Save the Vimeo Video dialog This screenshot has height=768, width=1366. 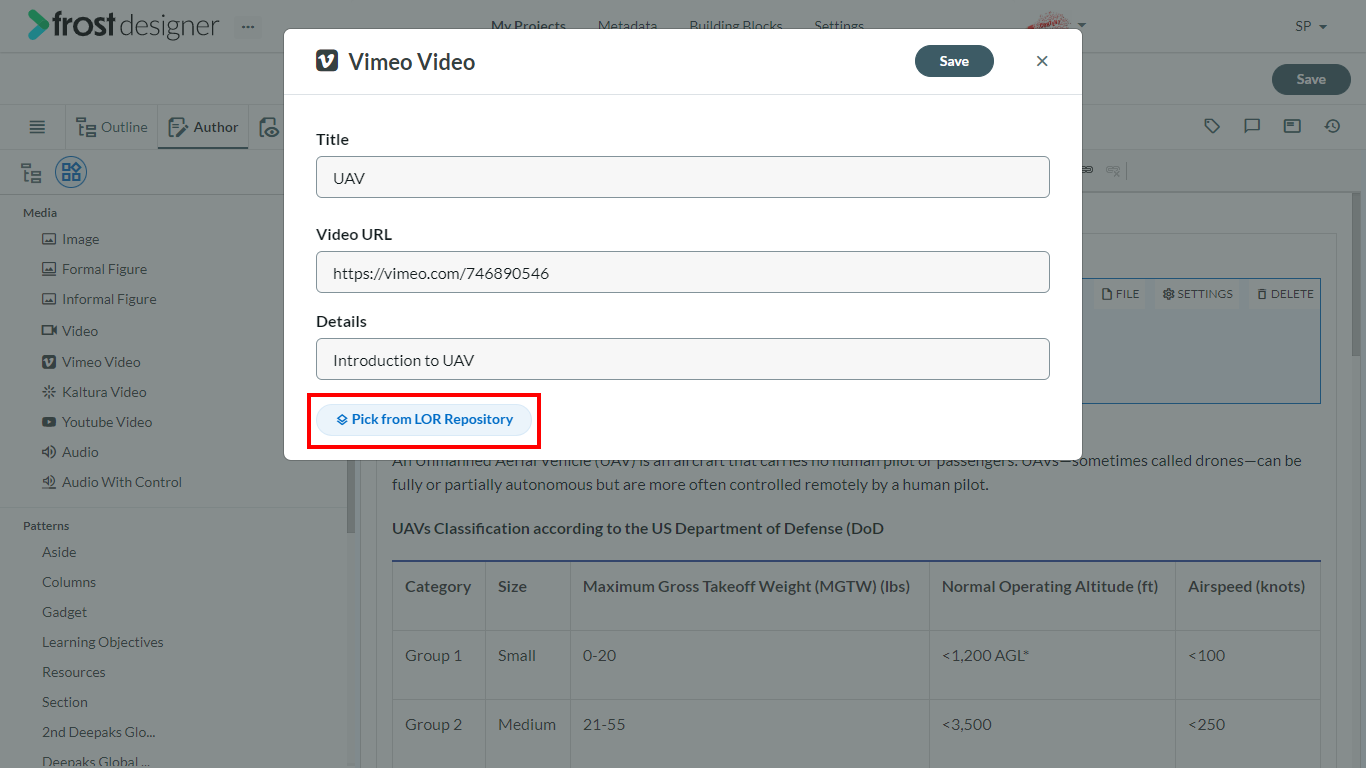[954, 61]
